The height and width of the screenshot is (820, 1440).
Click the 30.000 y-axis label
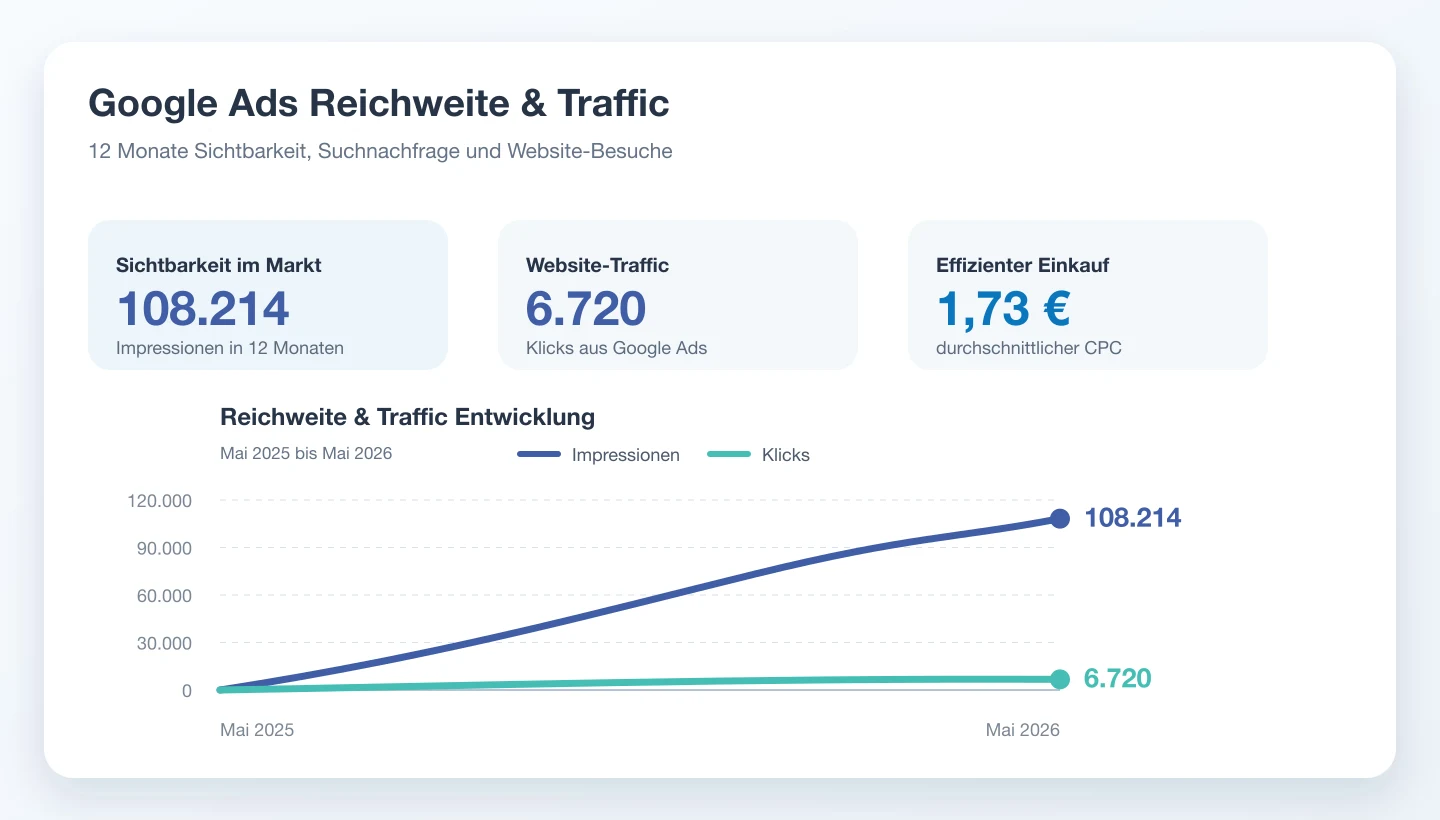tap(164, 643)
